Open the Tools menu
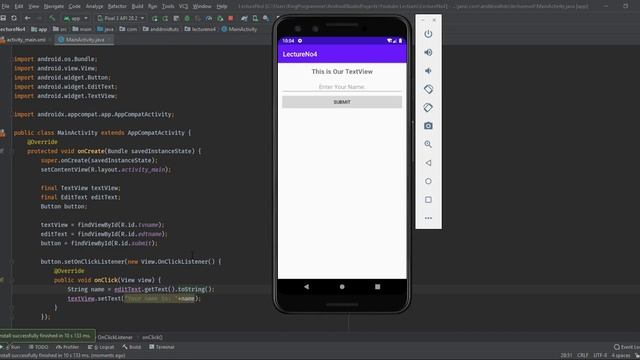 pyautogui.click(x=168, y=6)
